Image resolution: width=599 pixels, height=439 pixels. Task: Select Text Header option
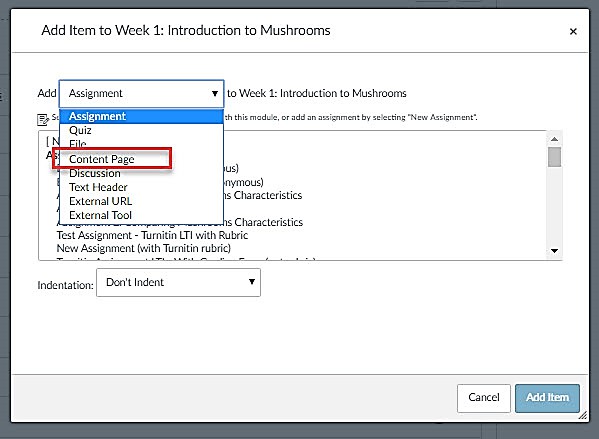pyautogui.click(x=141, y=187)
